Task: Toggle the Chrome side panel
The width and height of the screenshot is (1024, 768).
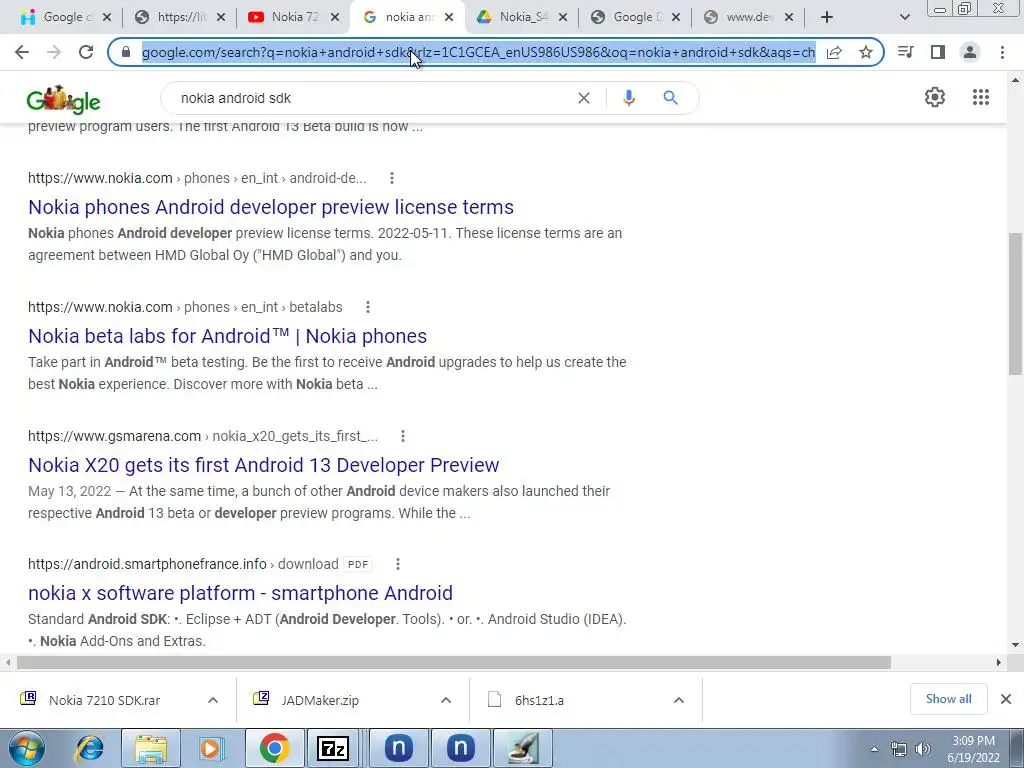Action: (x=938, y=52)
